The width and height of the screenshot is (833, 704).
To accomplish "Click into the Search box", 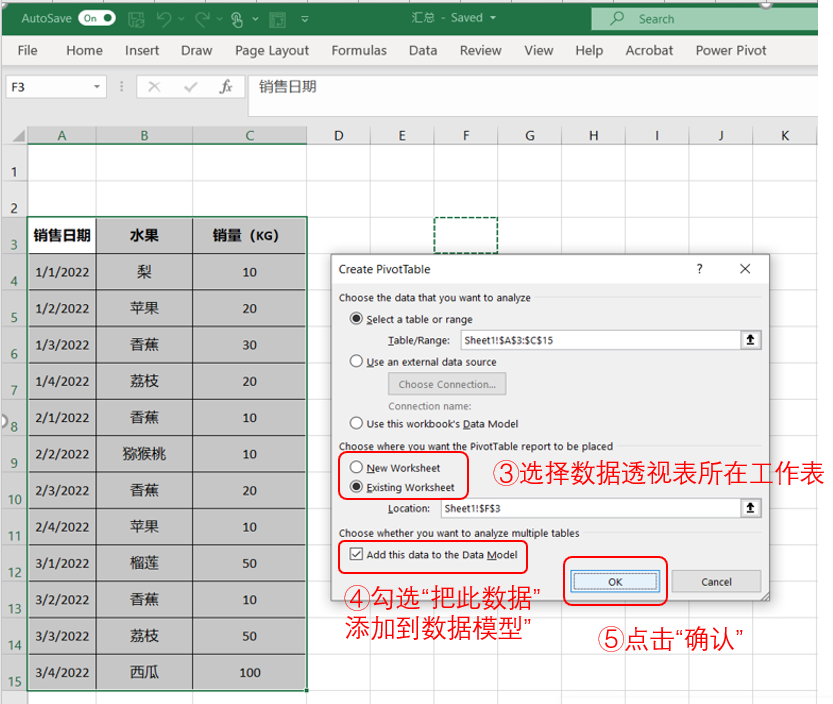I will [x=704, y=19].
